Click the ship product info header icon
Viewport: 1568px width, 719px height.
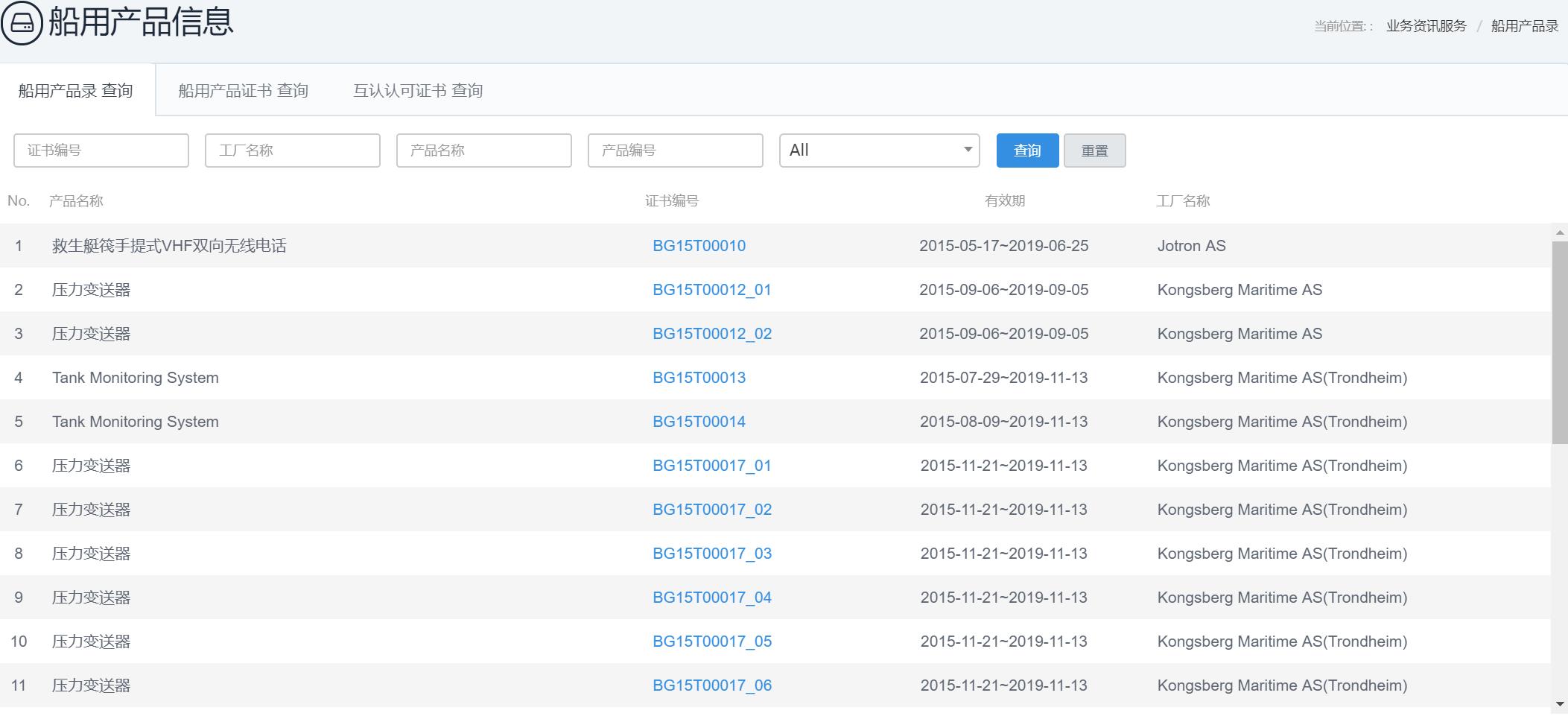click(x=22, y=22)
